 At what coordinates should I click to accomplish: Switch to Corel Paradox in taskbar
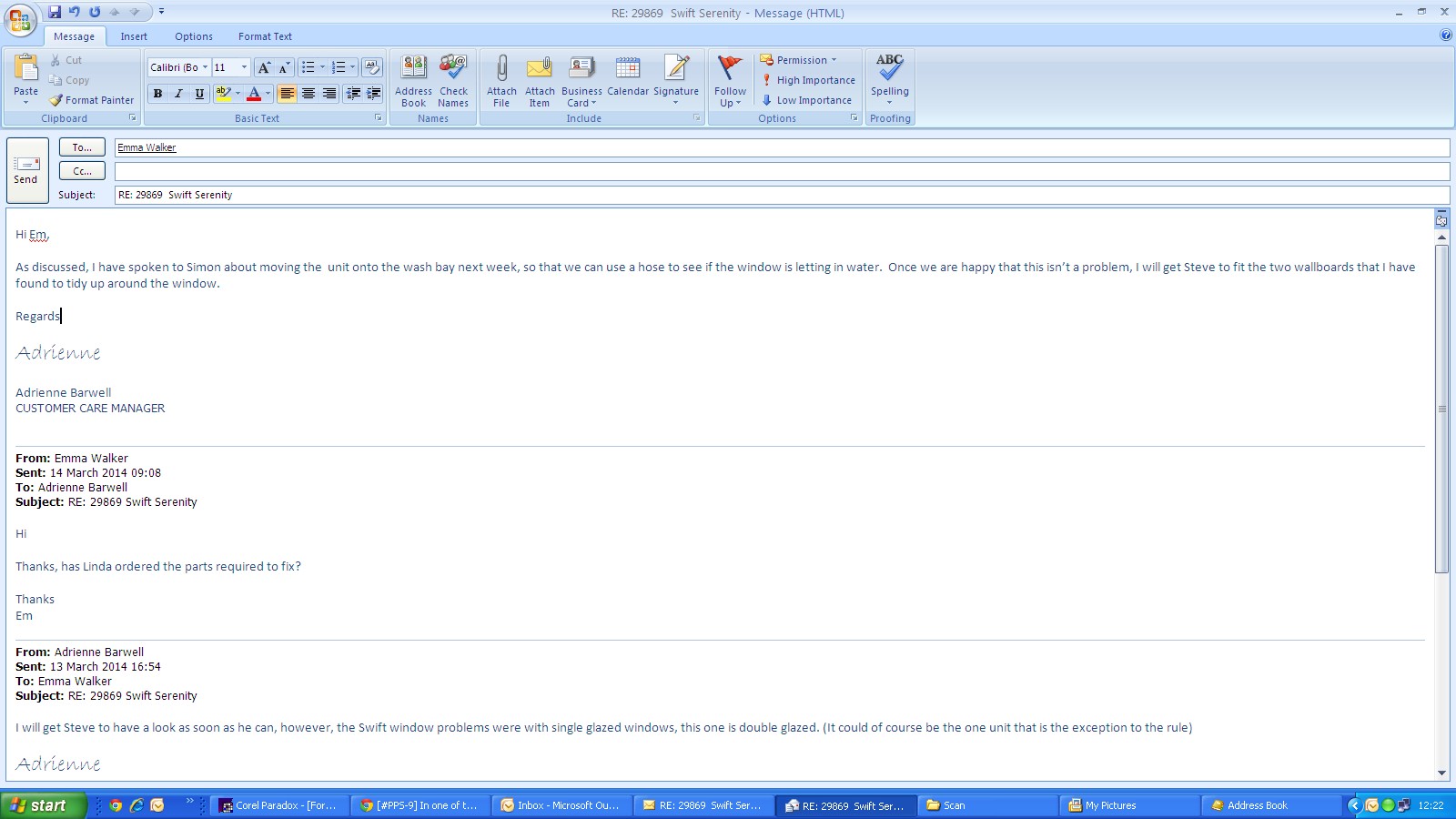(x=278, y=805)
